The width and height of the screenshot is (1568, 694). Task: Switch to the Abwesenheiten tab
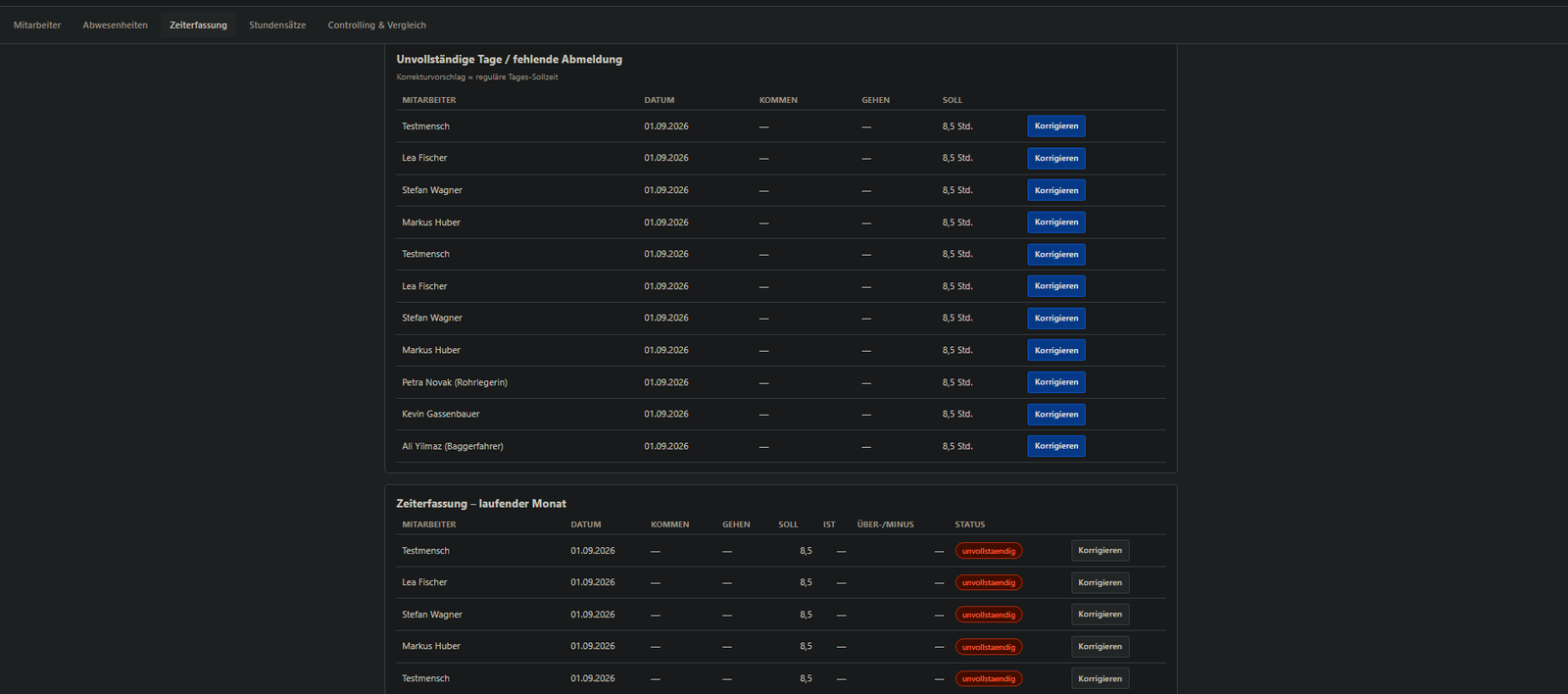[x=115, y=25]
